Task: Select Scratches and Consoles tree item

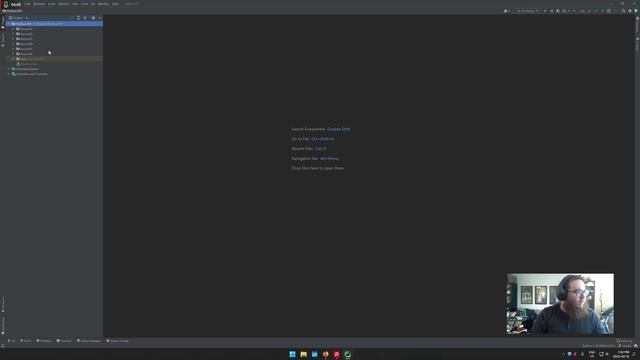Action: click(30, 74)
